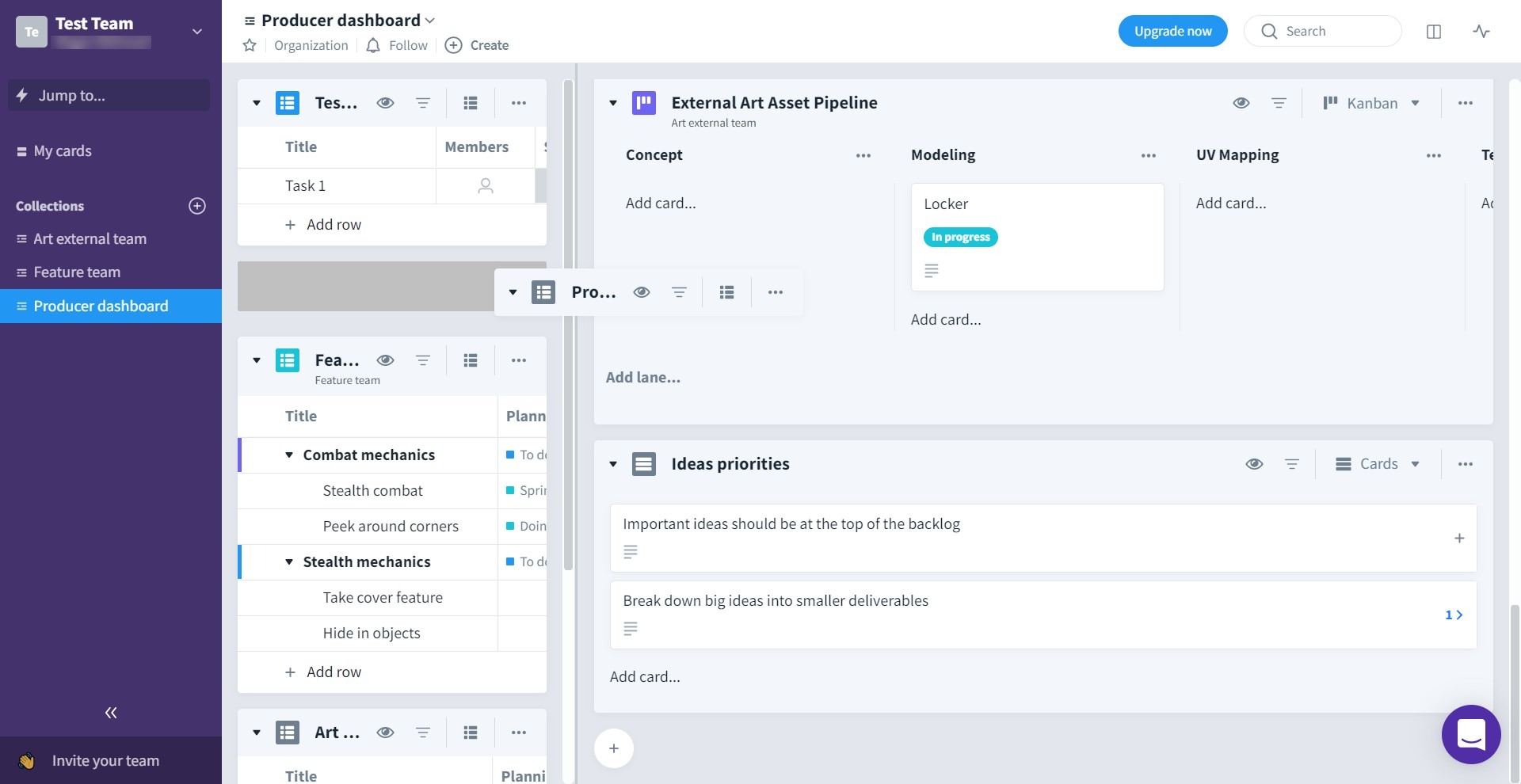The height and width of the screenshot is (784, 1521).
Task: Open more options for Art ... board
Action: coord(519,733)
